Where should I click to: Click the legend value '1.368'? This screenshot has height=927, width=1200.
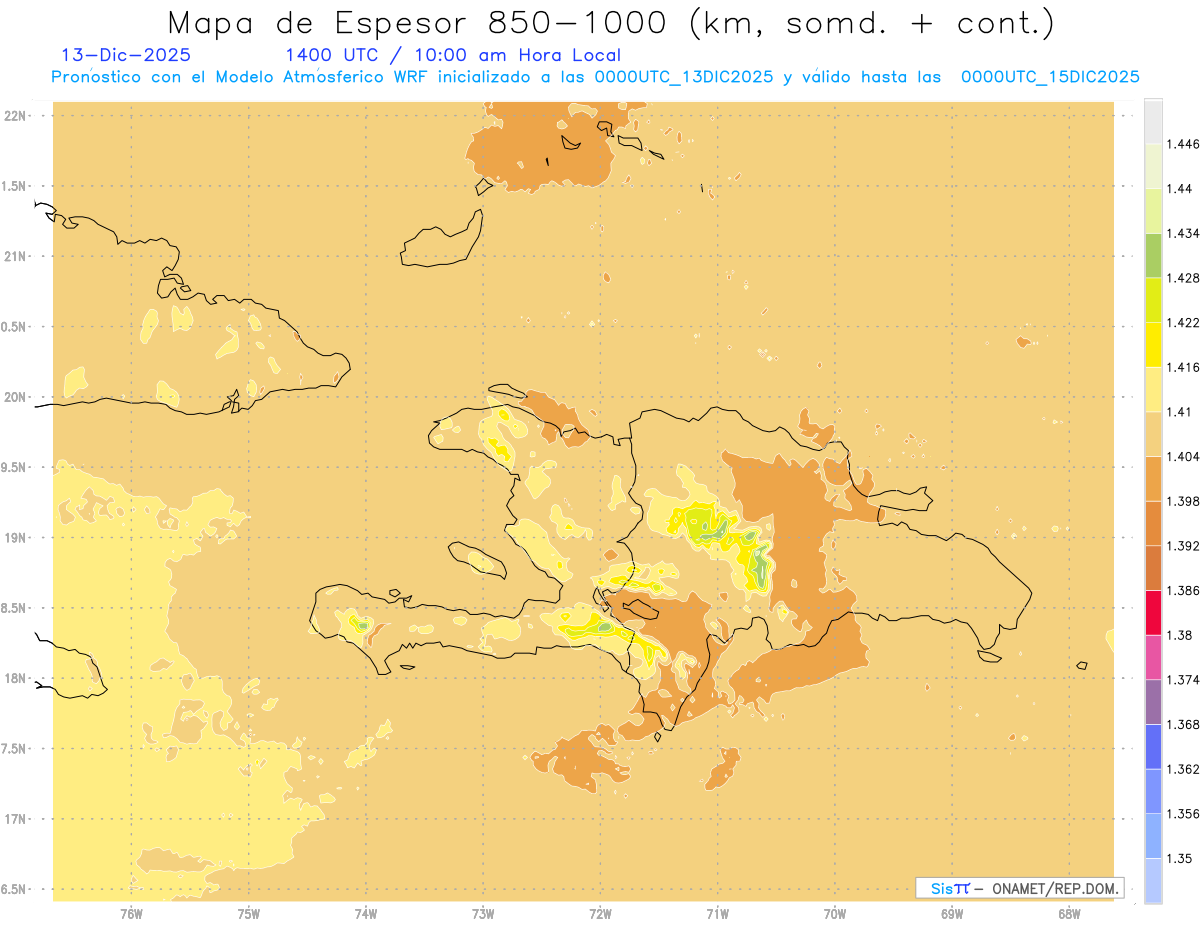coord(1183,724)
